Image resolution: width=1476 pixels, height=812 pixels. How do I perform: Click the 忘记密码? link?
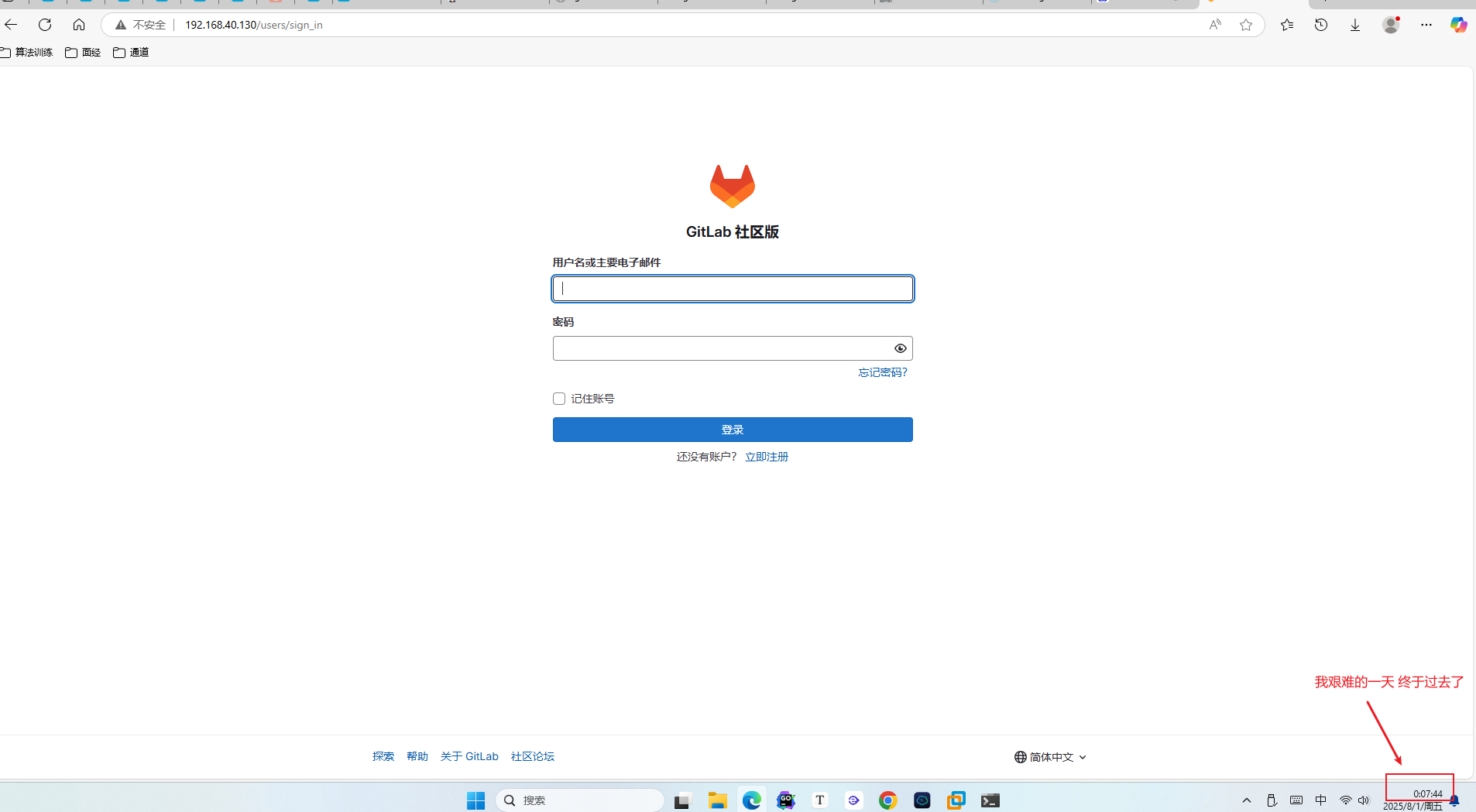(x=883, y=372)
